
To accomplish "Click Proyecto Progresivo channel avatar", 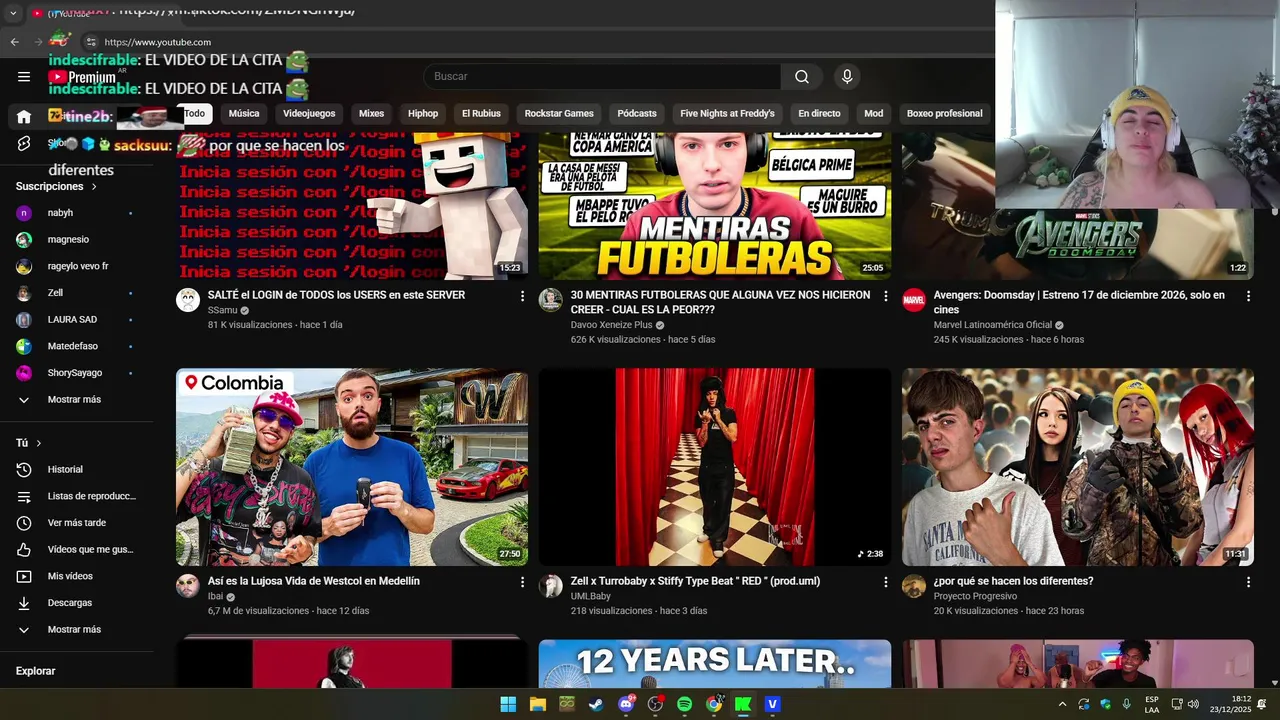I will click(914, 586).
